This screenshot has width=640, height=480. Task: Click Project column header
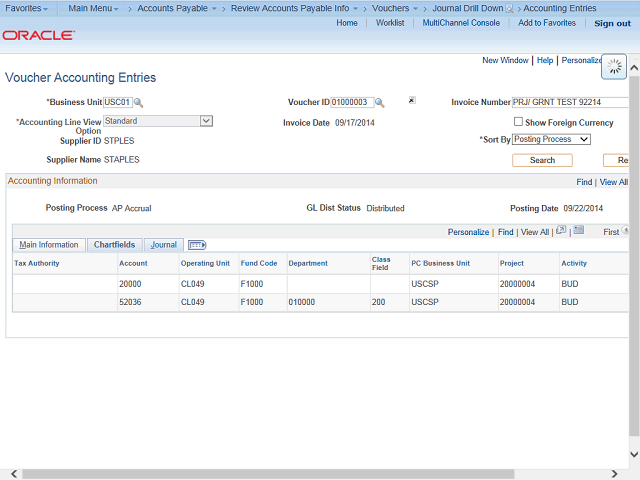[512, 263]
